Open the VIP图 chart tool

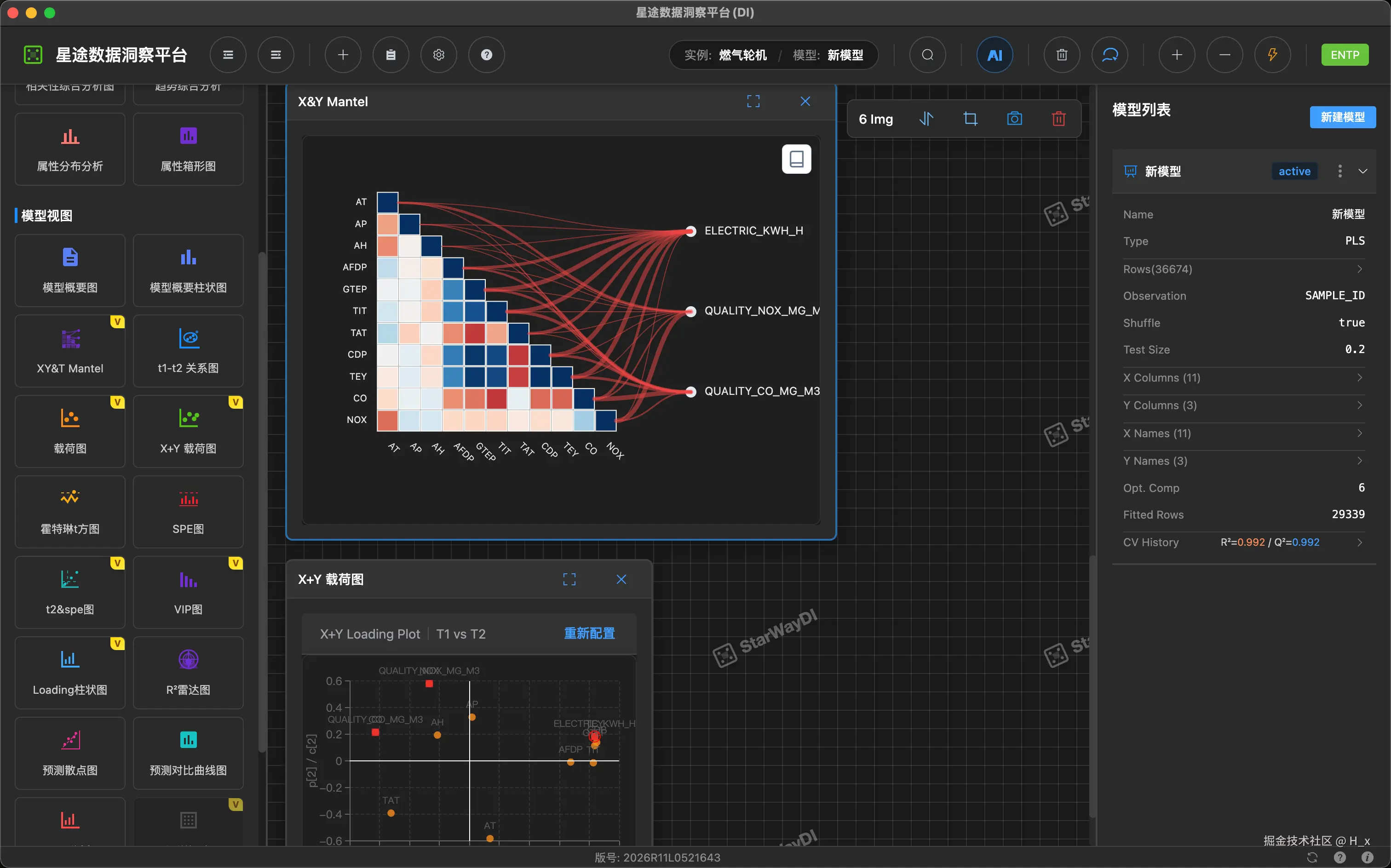coord(188,592)
